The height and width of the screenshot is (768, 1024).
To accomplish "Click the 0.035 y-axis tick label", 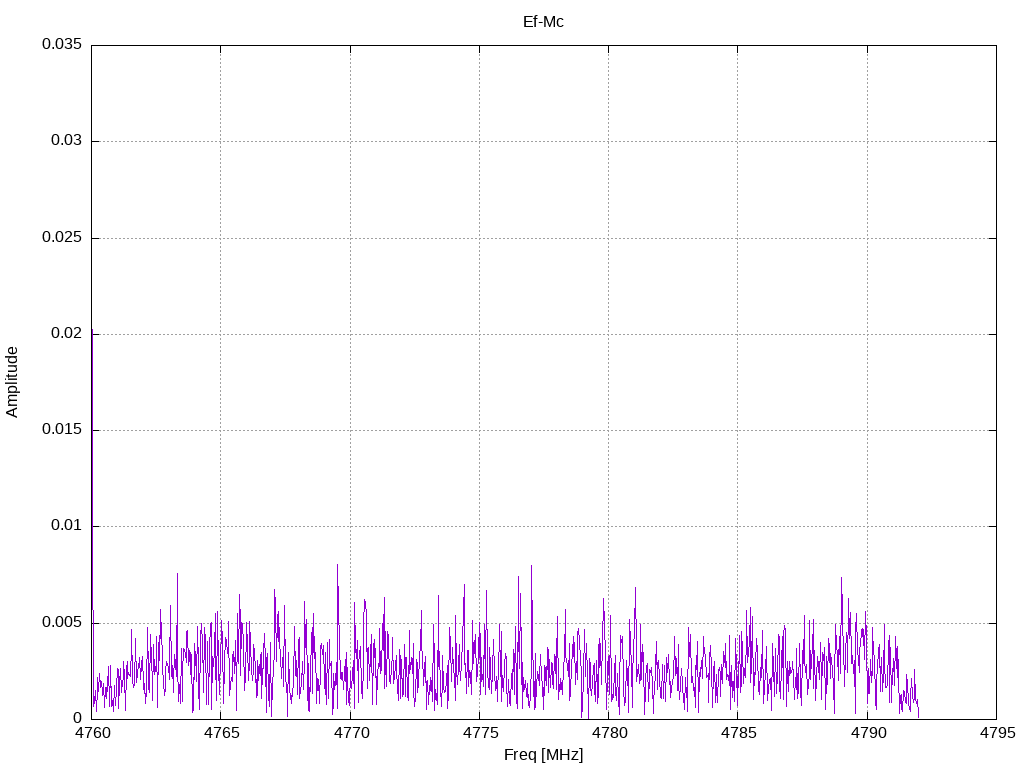I will [61, 45].
